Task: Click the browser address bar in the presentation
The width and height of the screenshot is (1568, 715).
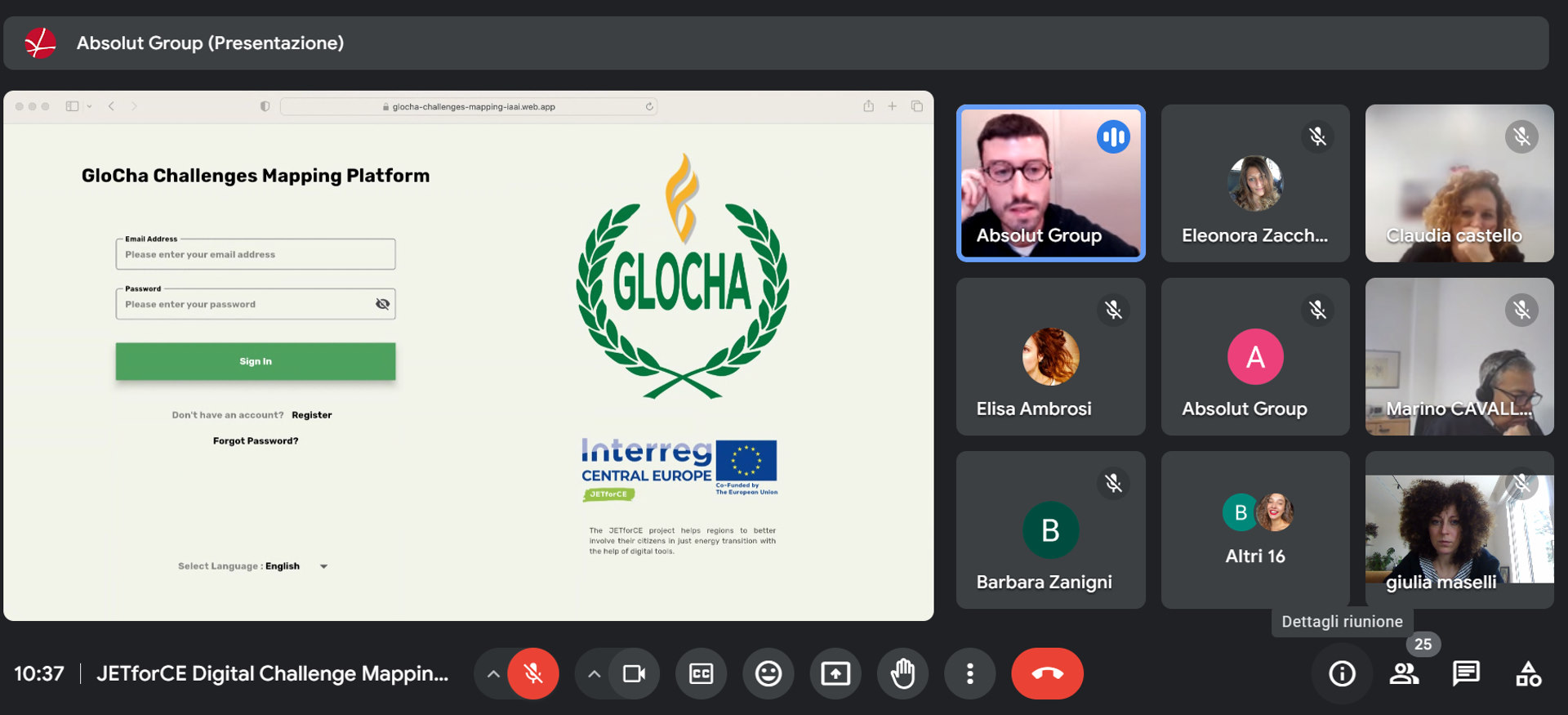Action: click(x=469, y=106)
